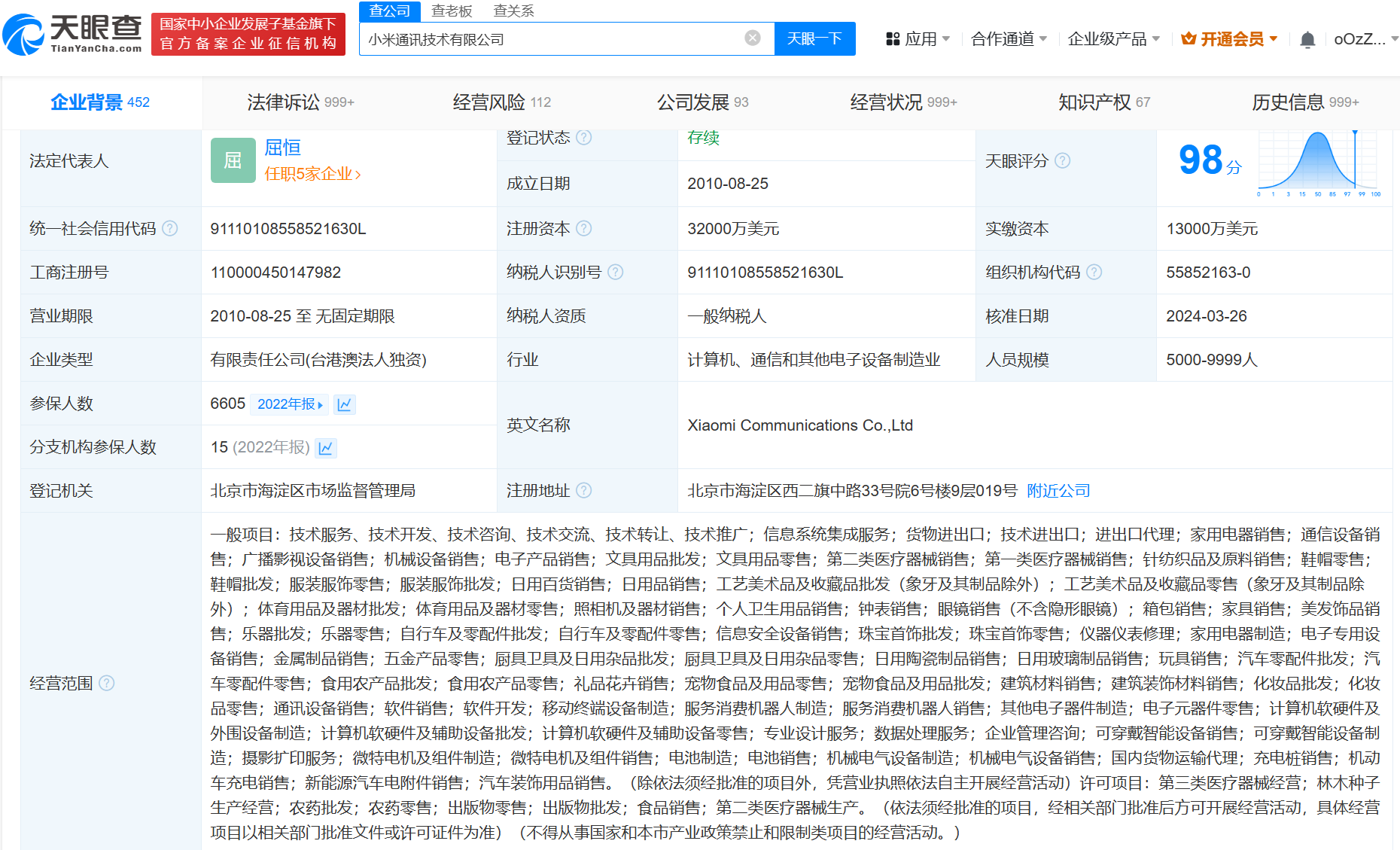Click help icon next to 天眼评分
This screenshot has width=1400, height=850.
tap(1062, 160)
